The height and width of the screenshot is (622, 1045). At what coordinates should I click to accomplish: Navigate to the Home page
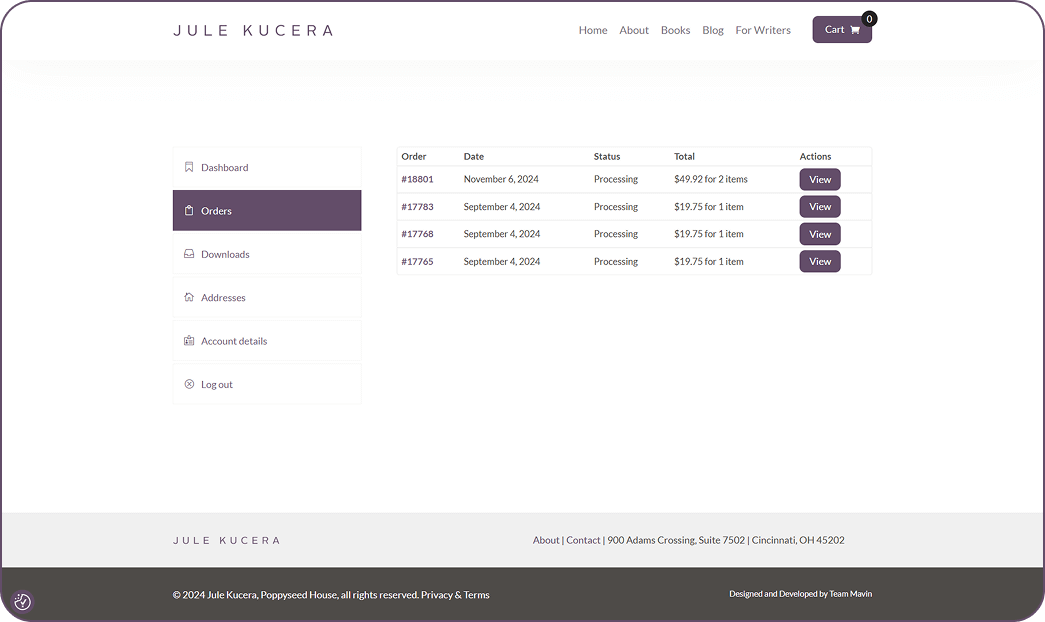click(x=592, y=30)
